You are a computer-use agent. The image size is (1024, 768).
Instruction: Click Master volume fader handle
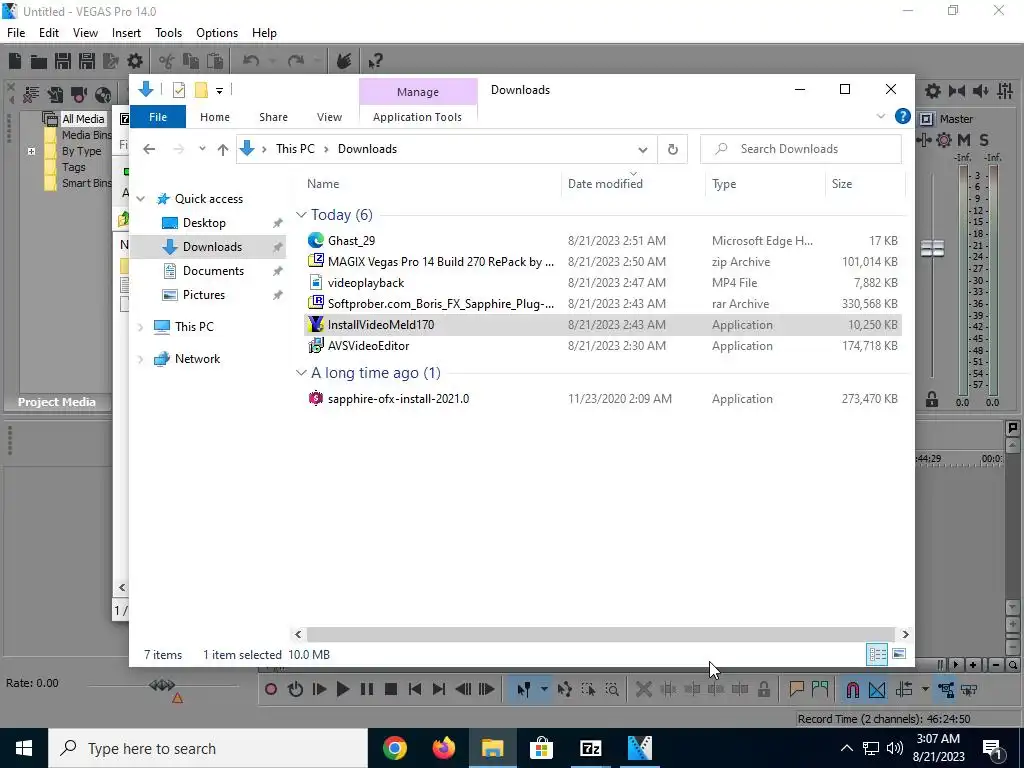coord(933,248)
